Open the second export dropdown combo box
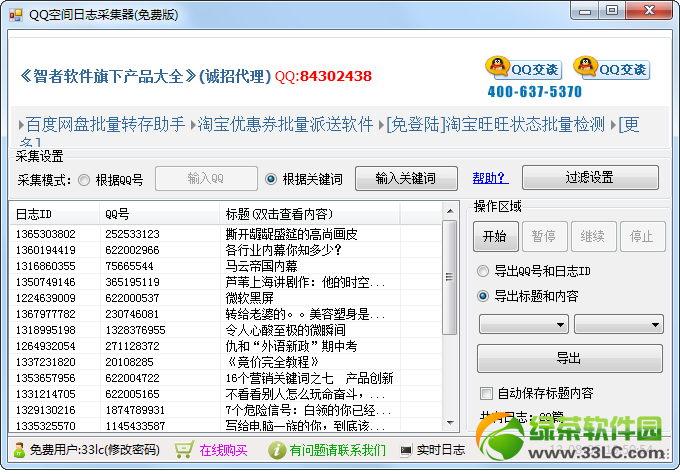 [x=619, y=324]
